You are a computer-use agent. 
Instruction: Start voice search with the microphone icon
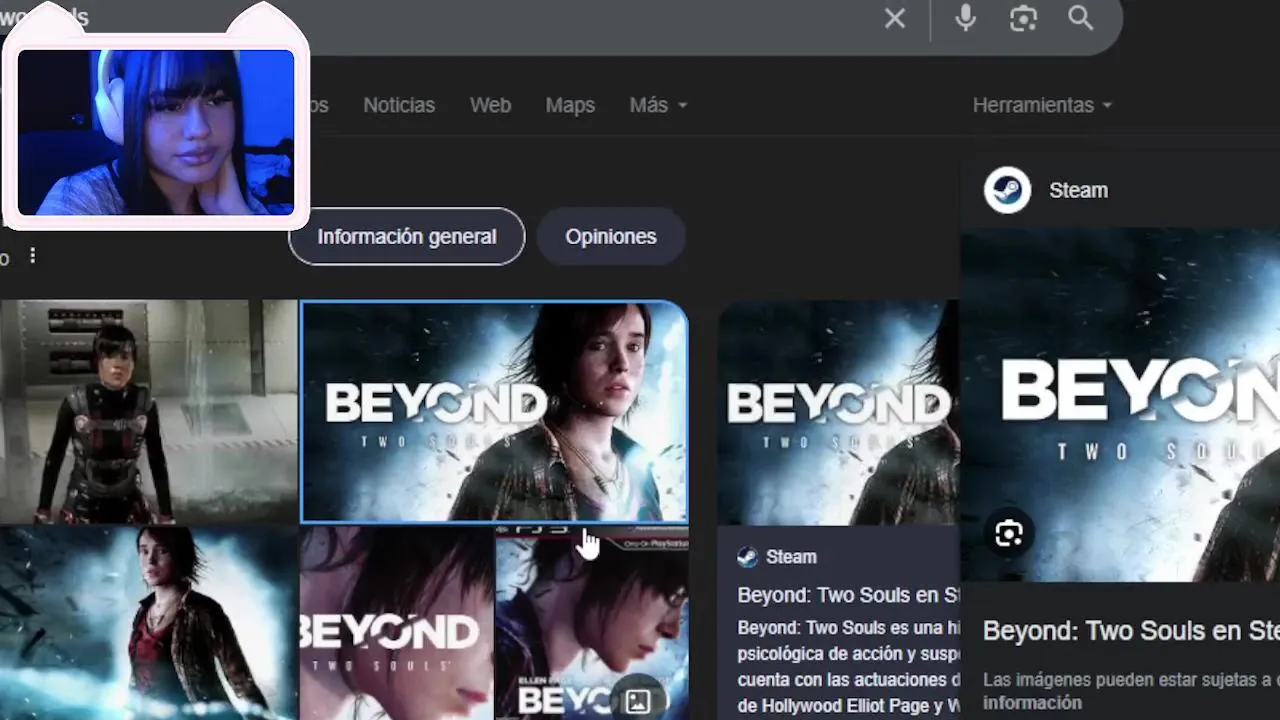click(x=965, y=18)
